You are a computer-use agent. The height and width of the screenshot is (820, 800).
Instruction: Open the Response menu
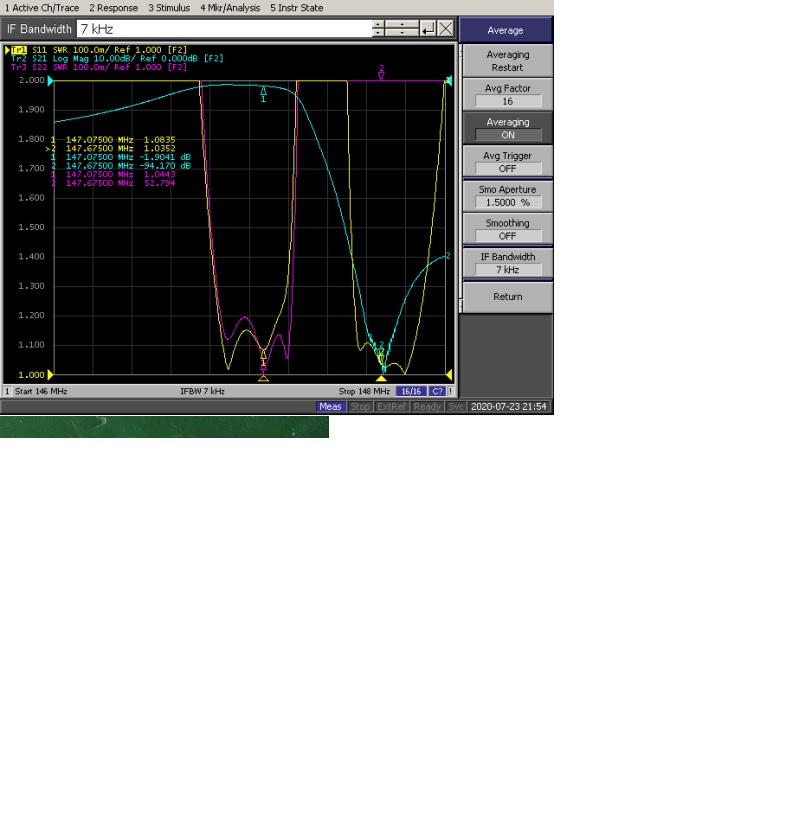(113, 8)
